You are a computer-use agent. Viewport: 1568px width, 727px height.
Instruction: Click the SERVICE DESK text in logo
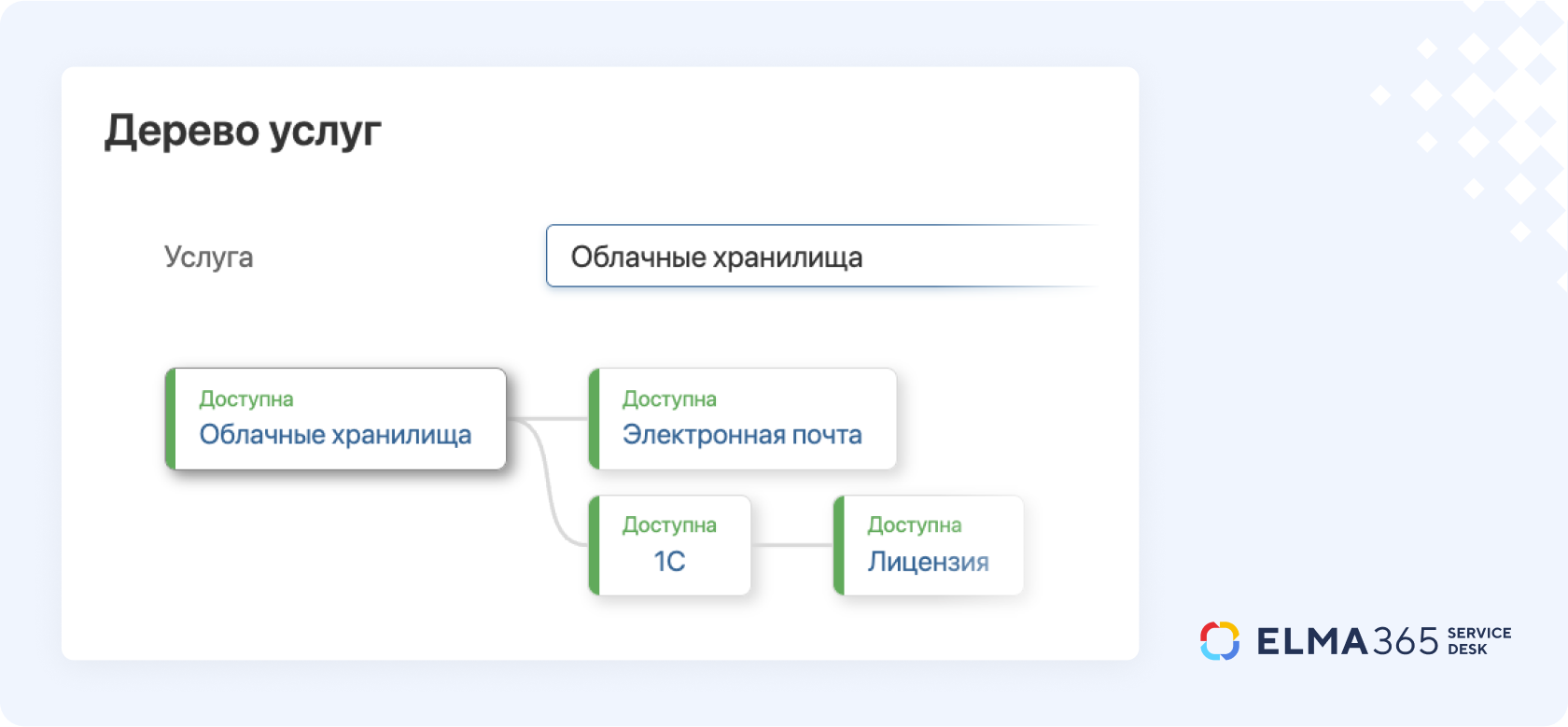tap(1478, 641)
